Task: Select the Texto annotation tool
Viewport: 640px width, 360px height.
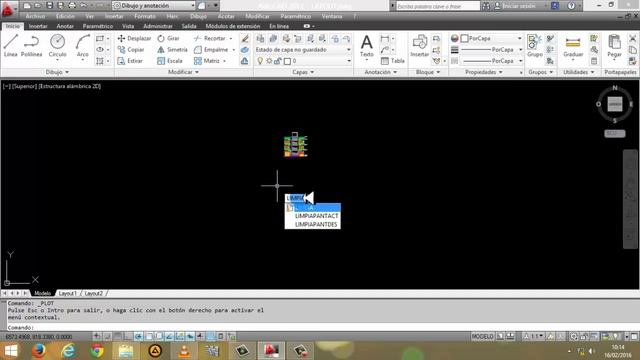Action: 367,46
